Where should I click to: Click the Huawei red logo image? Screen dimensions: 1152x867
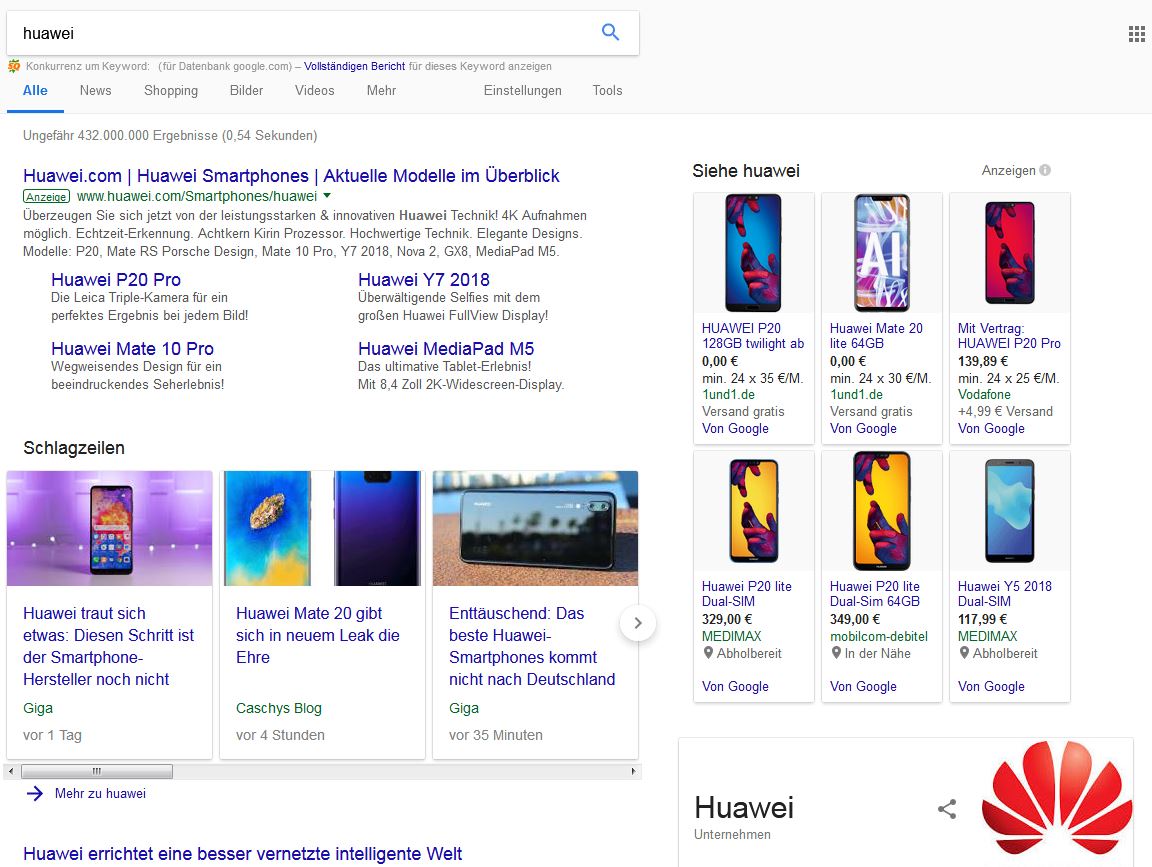point(1056,799)
